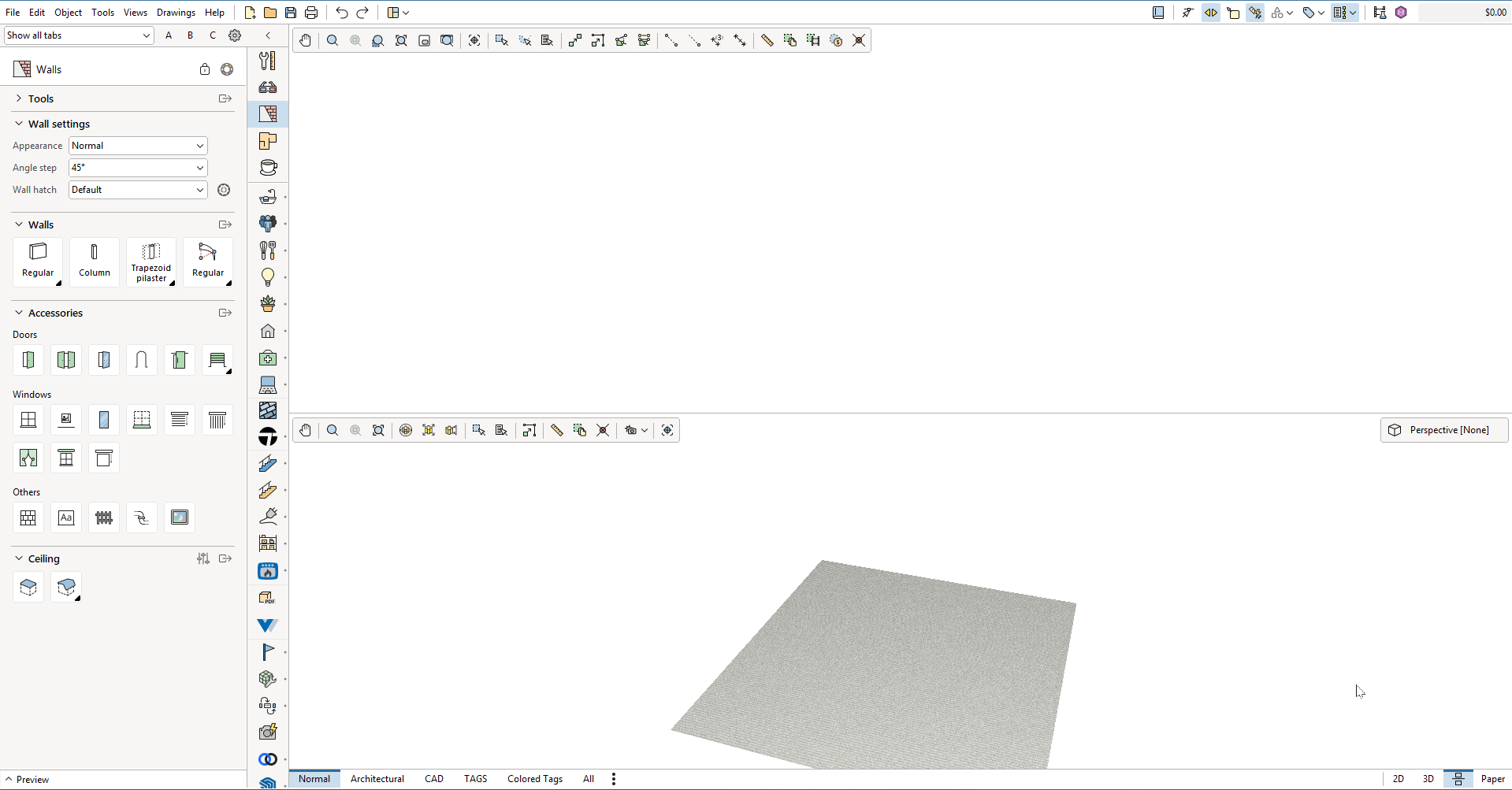Select the Pan hand tool in 2D toolbar

[305, 40]
